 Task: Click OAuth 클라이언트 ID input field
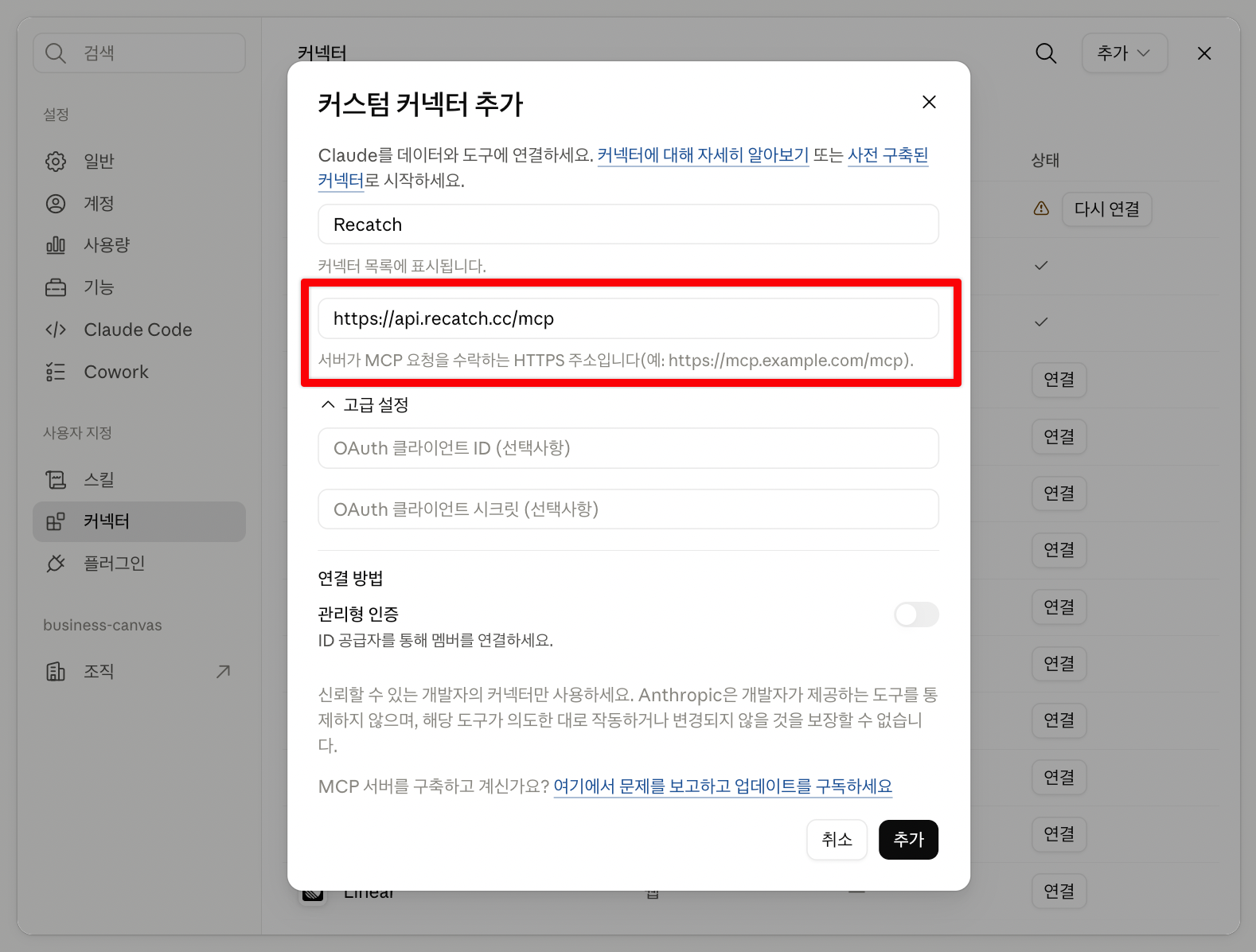[x=628, y=448]
